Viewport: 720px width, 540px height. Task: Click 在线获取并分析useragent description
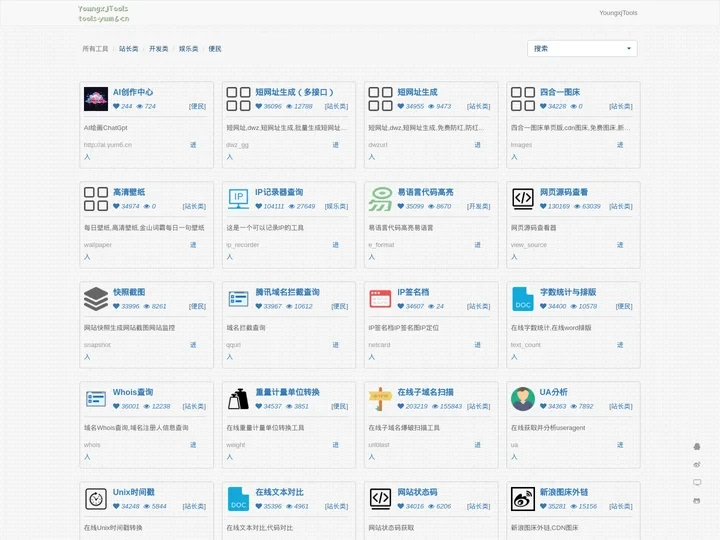coord(548,428)
